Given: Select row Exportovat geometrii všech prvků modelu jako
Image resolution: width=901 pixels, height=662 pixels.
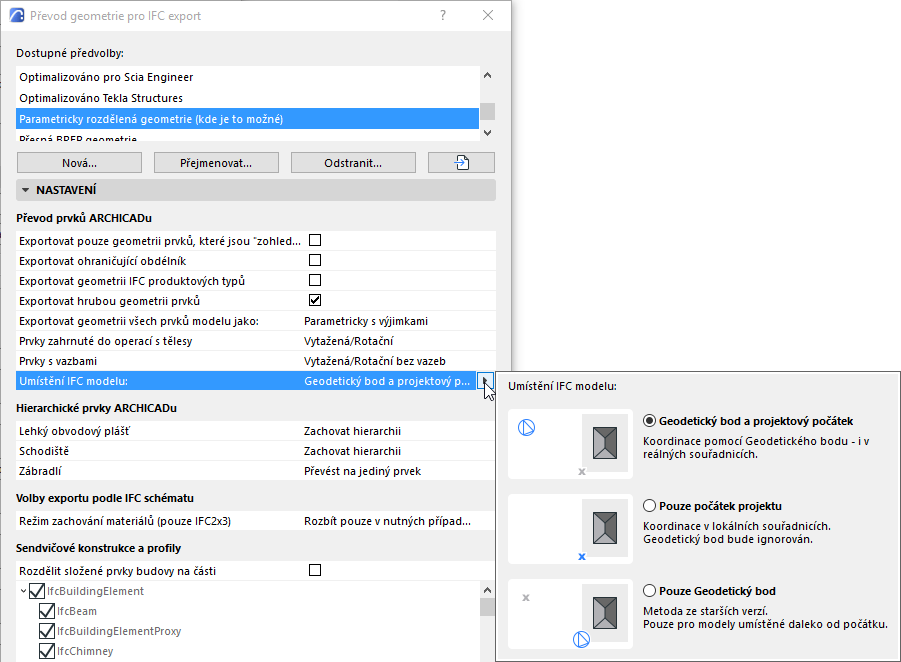Looking at the screenshot, I should pyautogui.click(x=256, y=321).
